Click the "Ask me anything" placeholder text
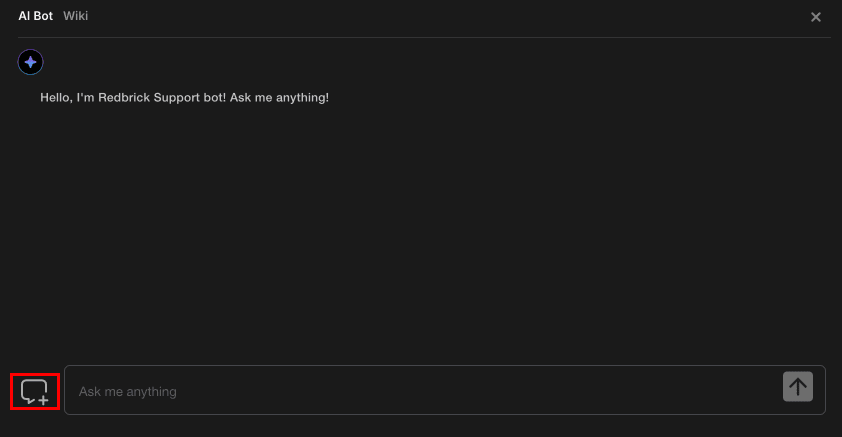This screenshot has width=842, height=437. [128, 392]
